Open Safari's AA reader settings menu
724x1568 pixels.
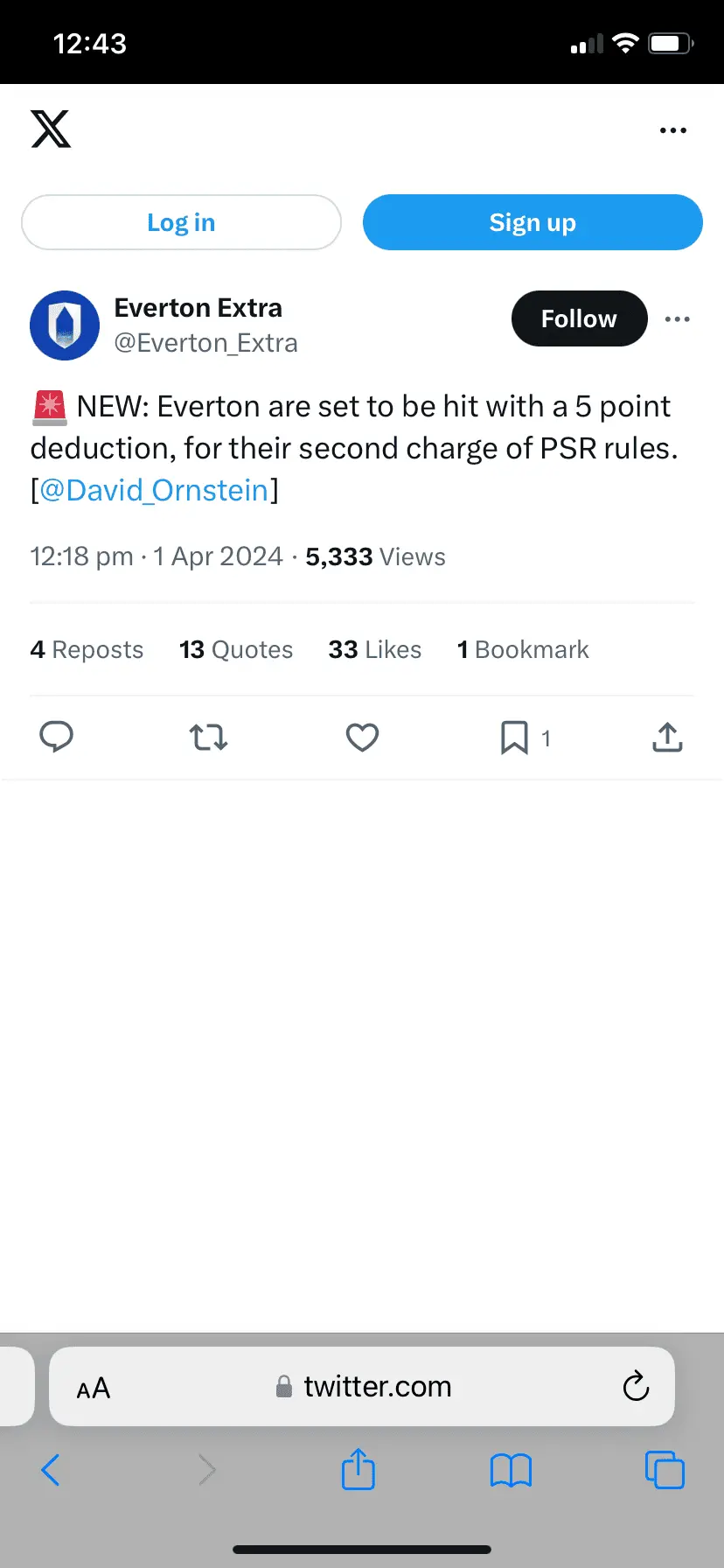pos(94,1388)
